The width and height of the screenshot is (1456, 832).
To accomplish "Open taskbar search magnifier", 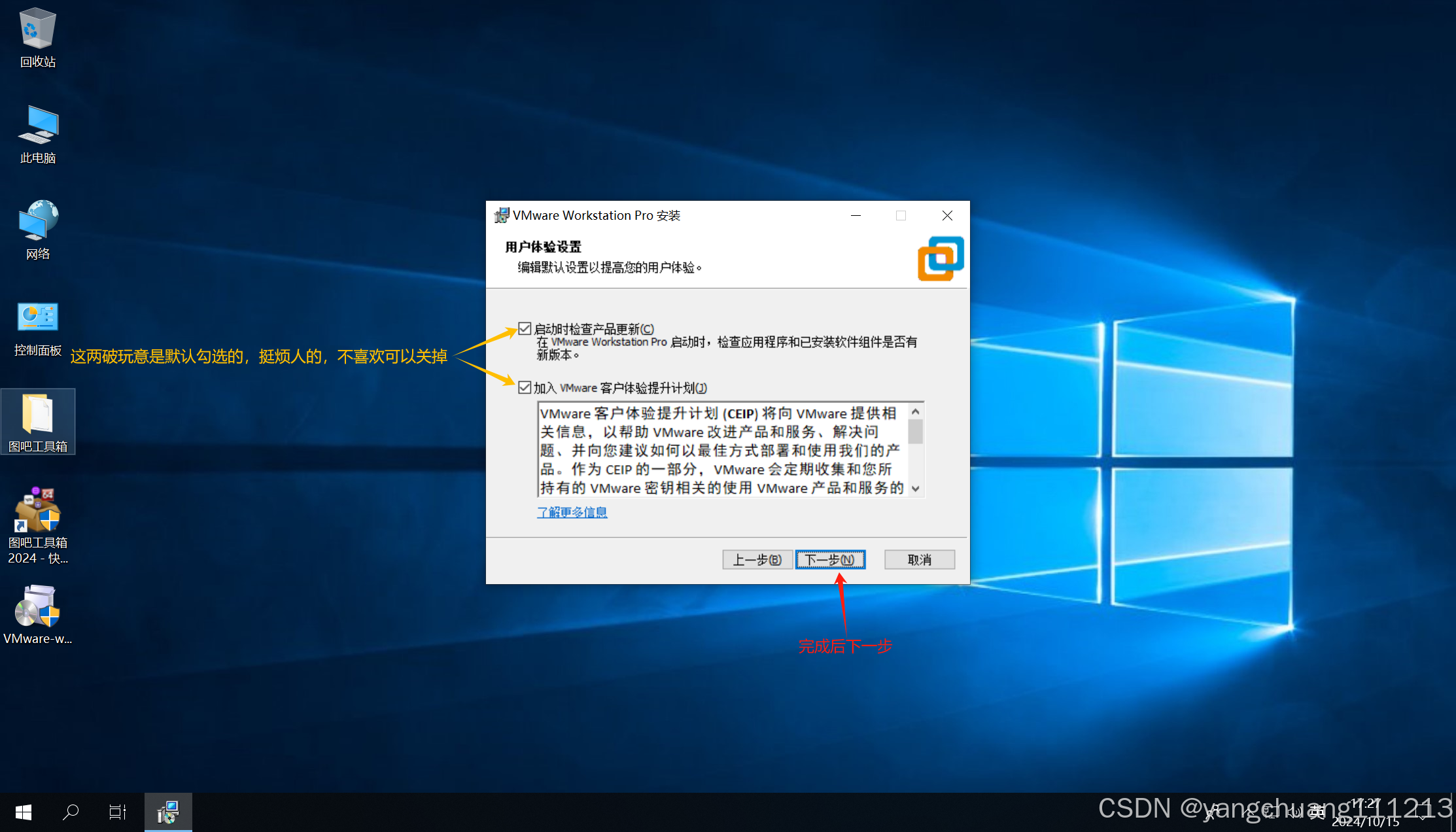I will pos(71,812).
